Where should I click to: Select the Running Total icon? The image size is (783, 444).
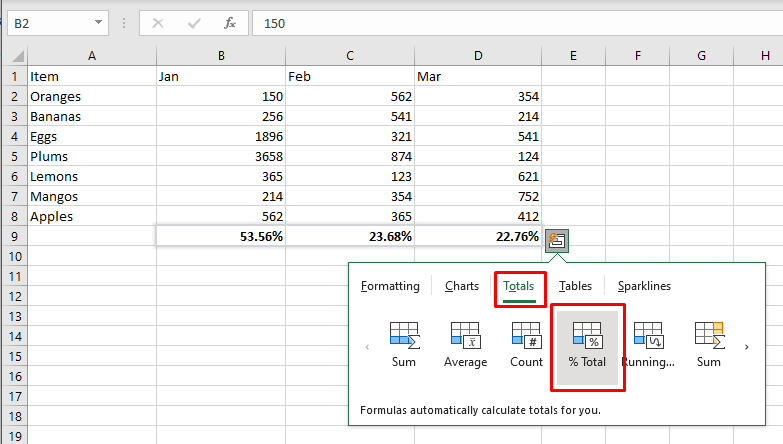coord(648,345)
